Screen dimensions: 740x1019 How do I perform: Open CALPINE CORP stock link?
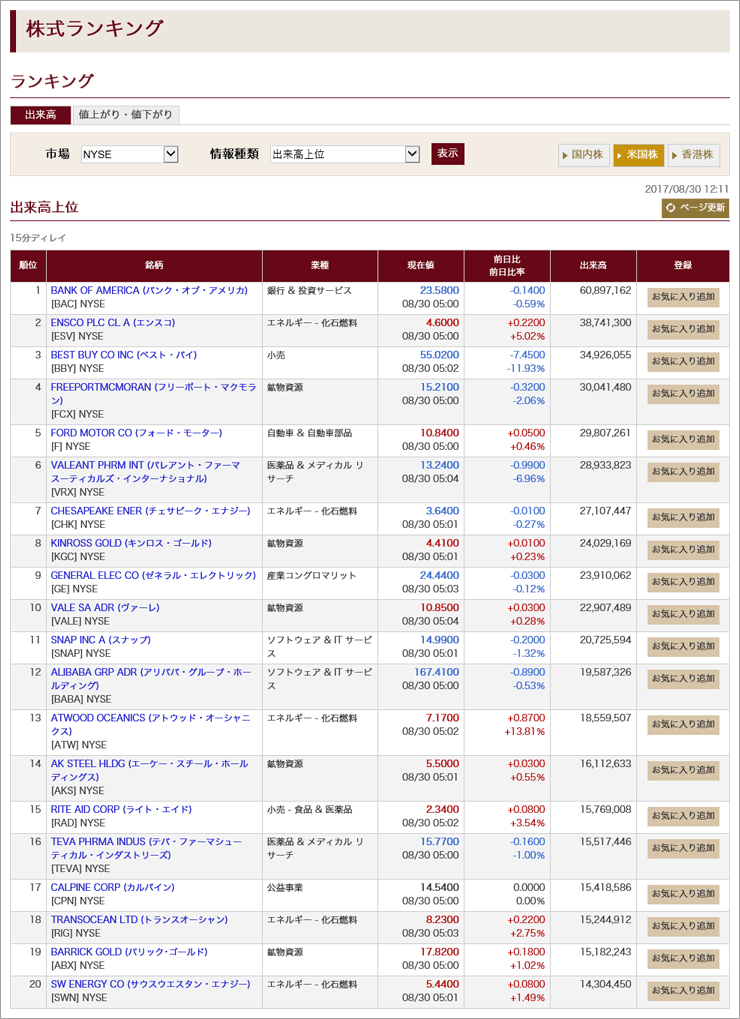pyautogui.click(x=112, y=888)
